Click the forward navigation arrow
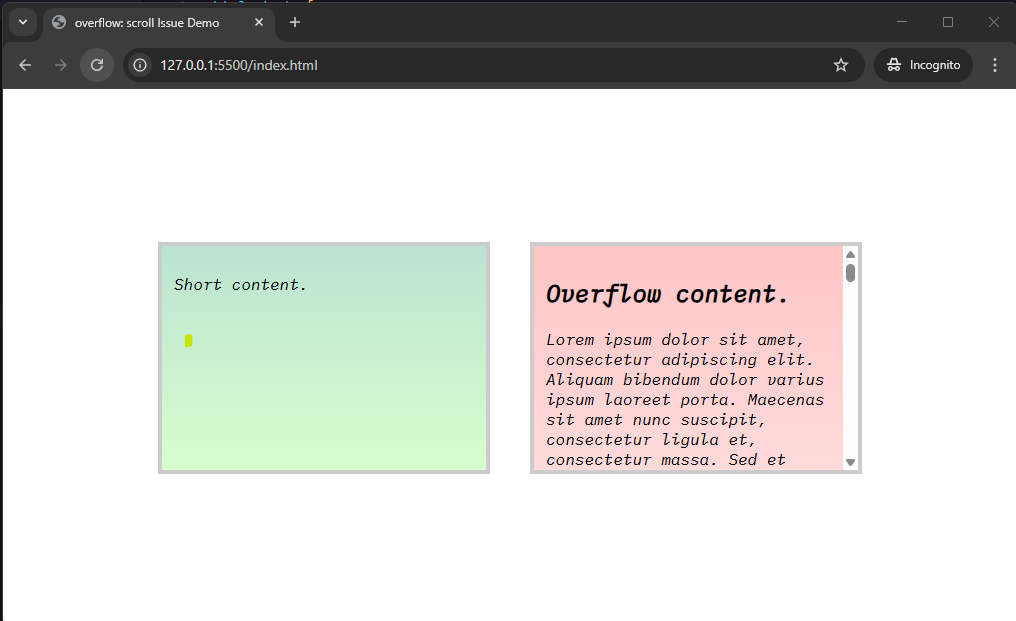 point(61,65)
